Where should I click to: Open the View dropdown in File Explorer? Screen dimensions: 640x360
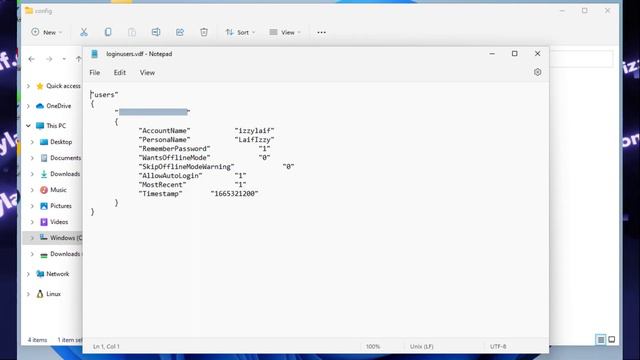coord(285,32)
